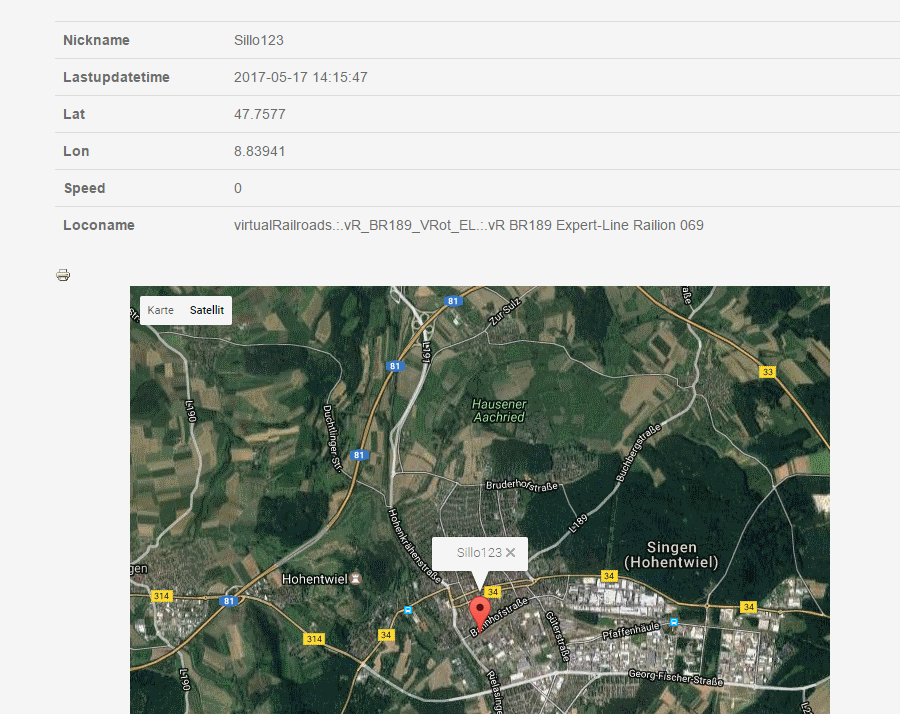Click the transit station icon near Pfaffenhäule
This screenshot has height=714, width=900.
click(x=673, y=621)
